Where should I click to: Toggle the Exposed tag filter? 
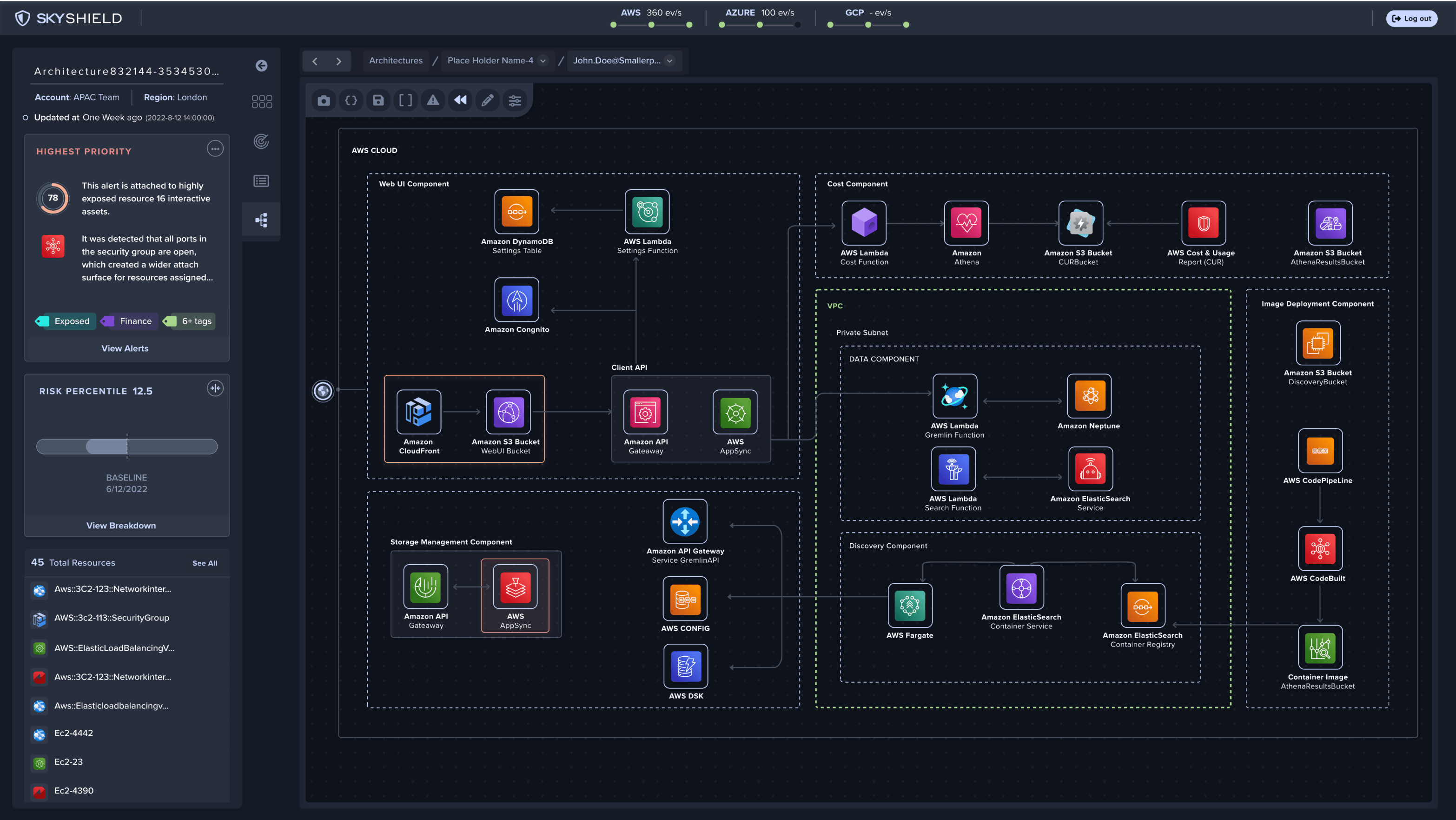[x=64, y=320]
